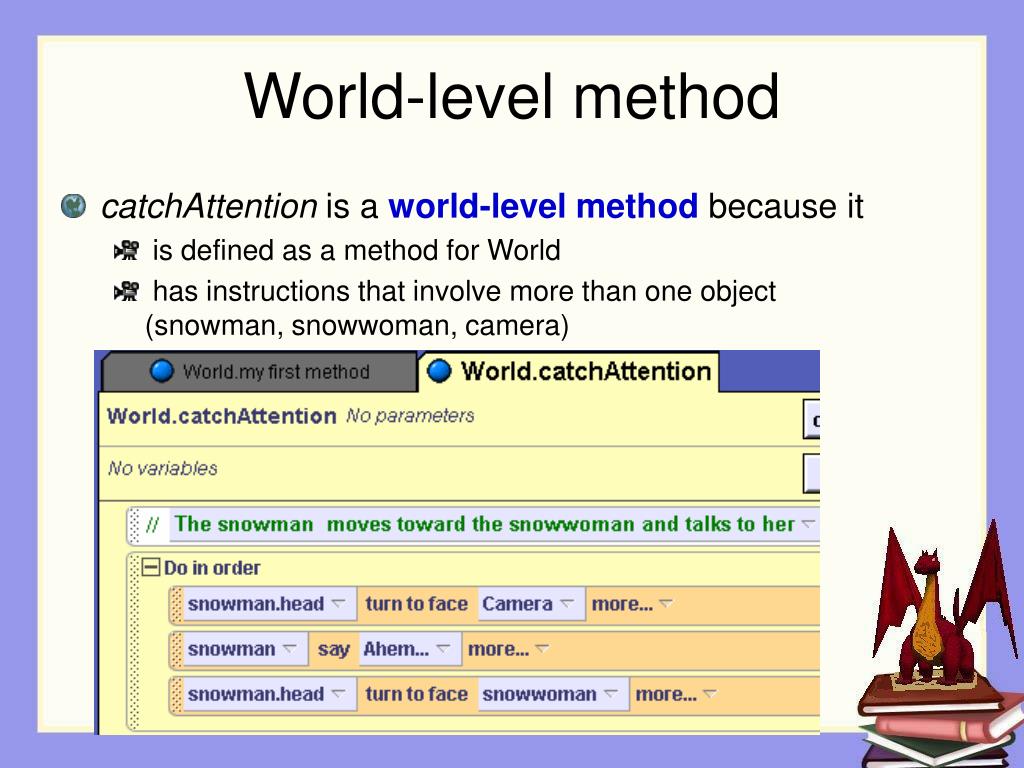Switch to World.my first method tab

pyautogui.click(x=259, y=372)
